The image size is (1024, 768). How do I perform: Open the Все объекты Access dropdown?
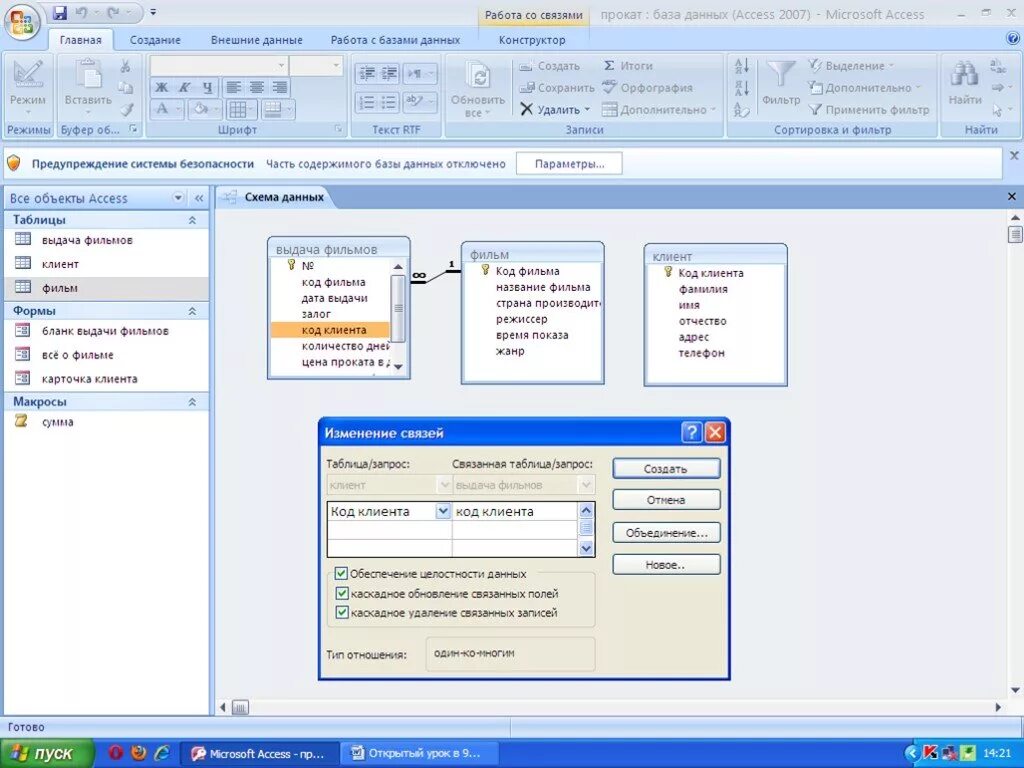pos(178,198)
